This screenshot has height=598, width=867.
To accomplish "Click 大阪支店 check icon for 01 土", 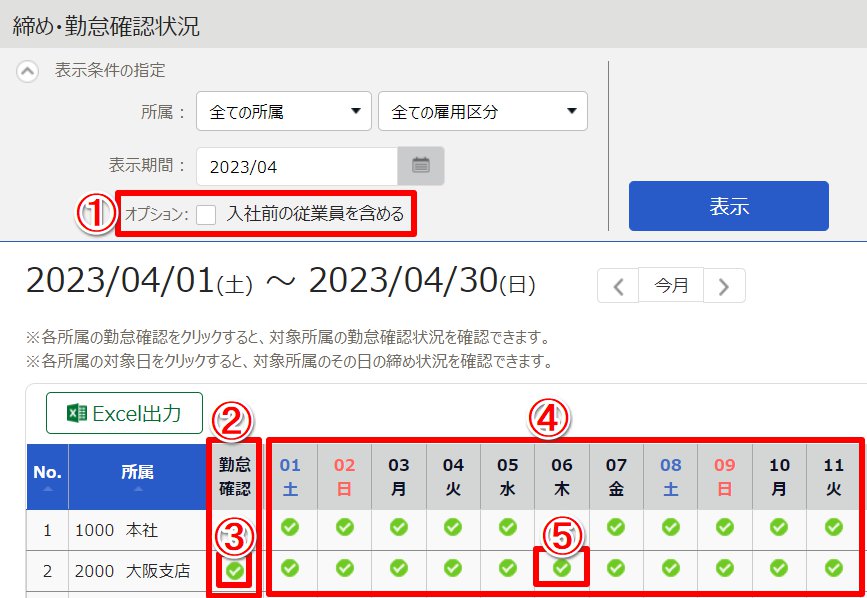I will [x=290, y=568].
